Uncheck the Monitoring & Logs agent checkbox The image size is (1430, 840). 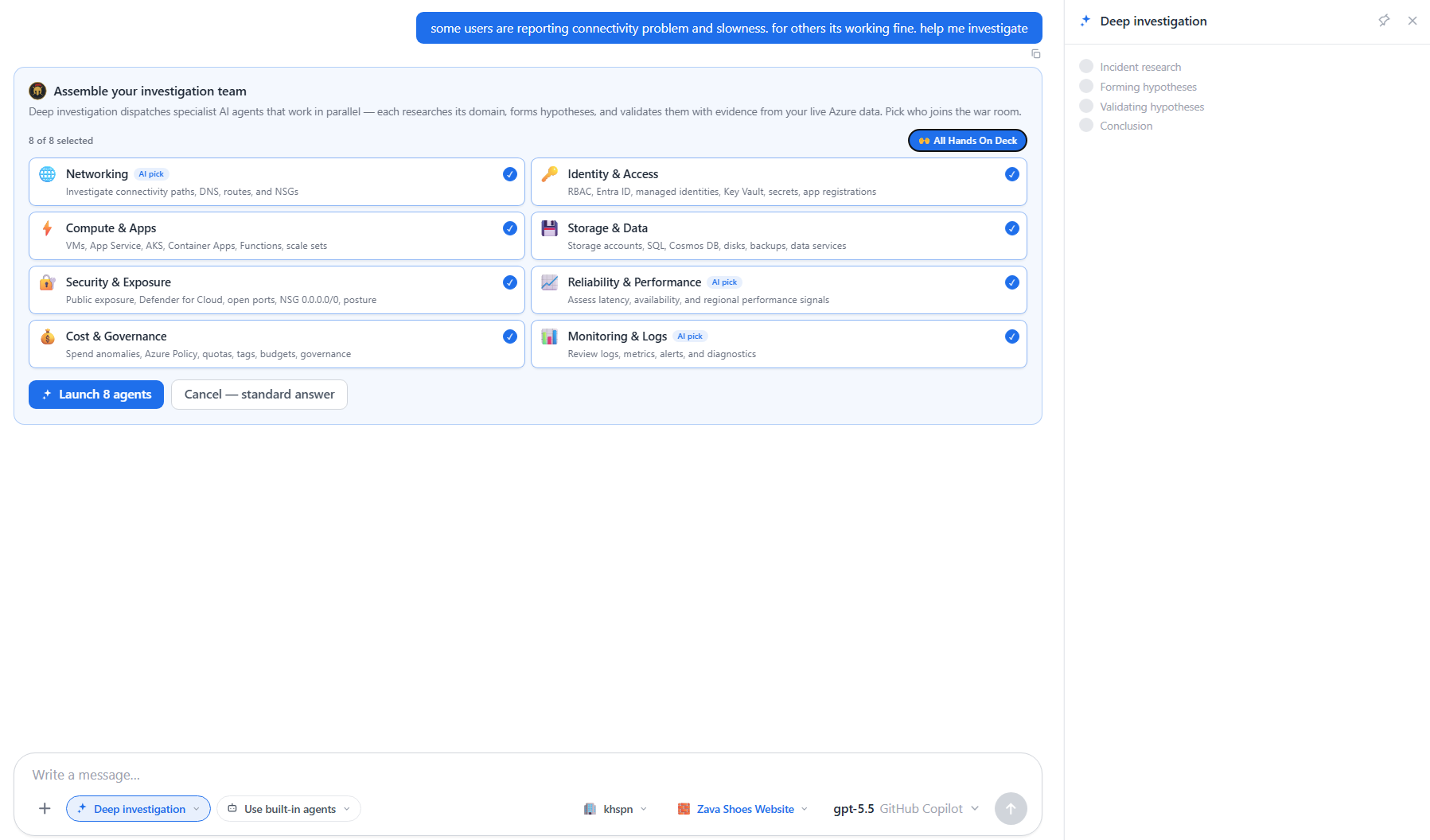tap(1012, 336)
